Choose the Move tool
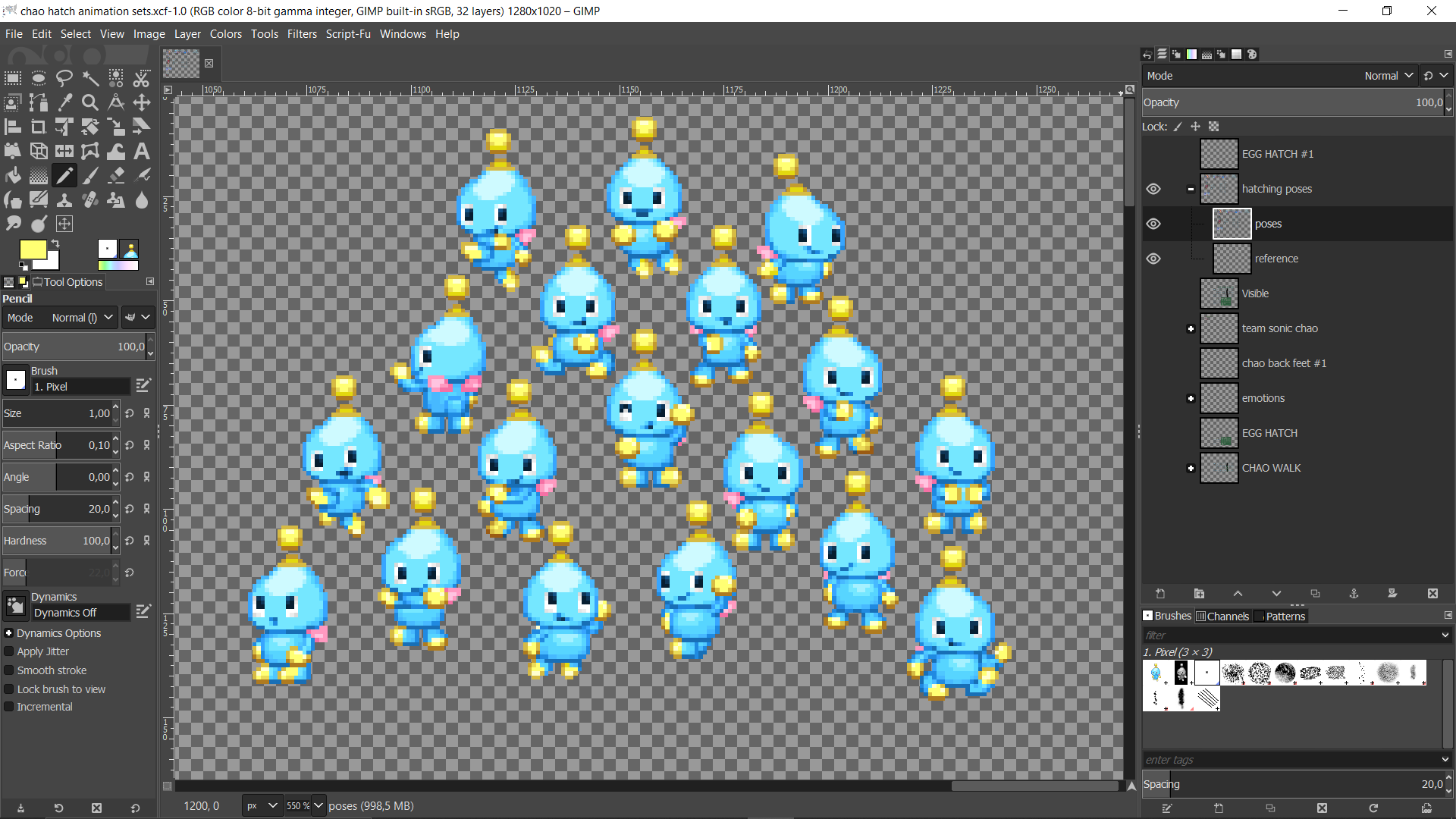The image size is (1456, 819). coord(142,102)
